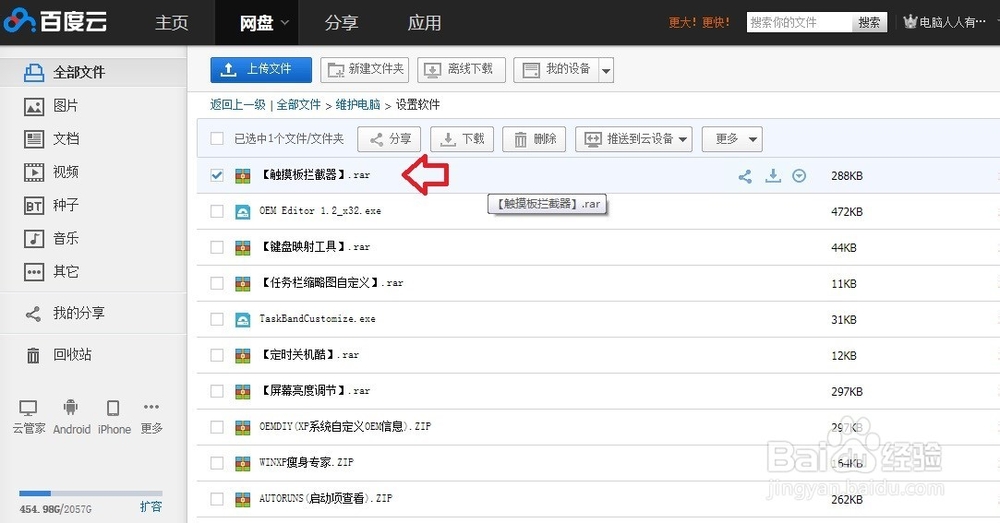Check the OEMDIY ZIP file checkbox
Screen dimensions: 1000x523
point(217,427)
